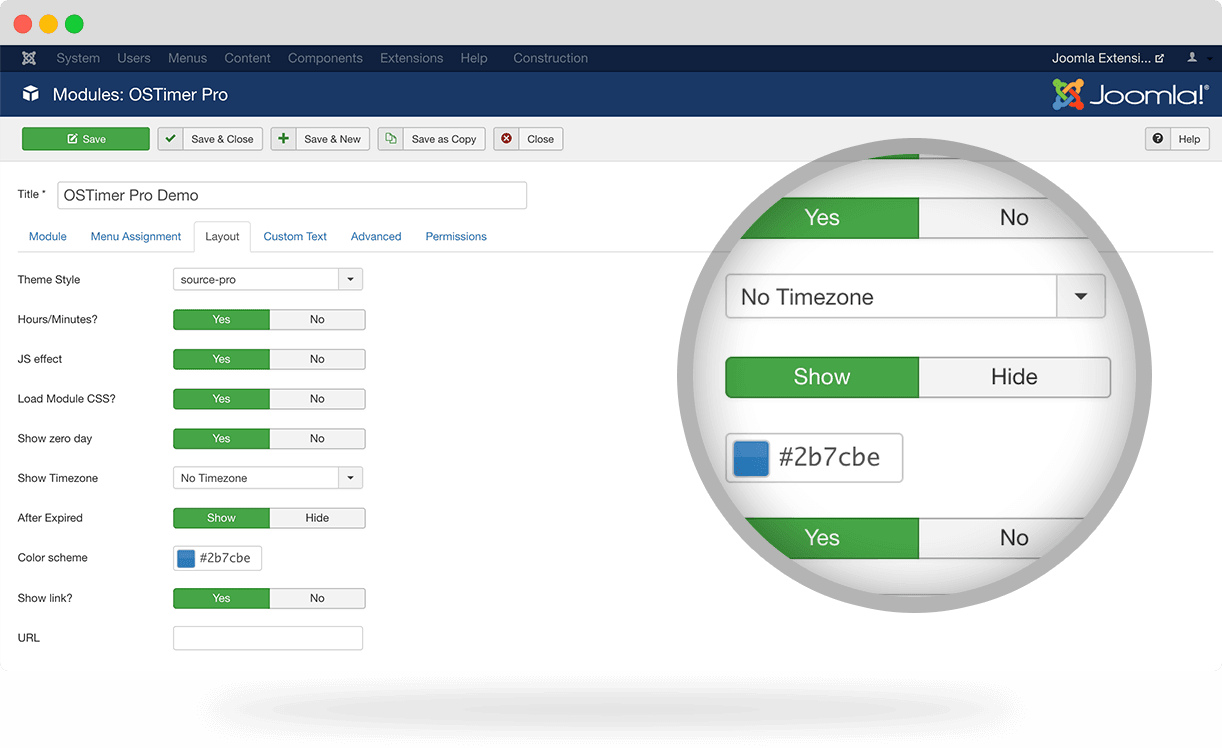Switch to the Module tab
The height and width of the screenshot is (748, 1222).
tap(48, 236)
